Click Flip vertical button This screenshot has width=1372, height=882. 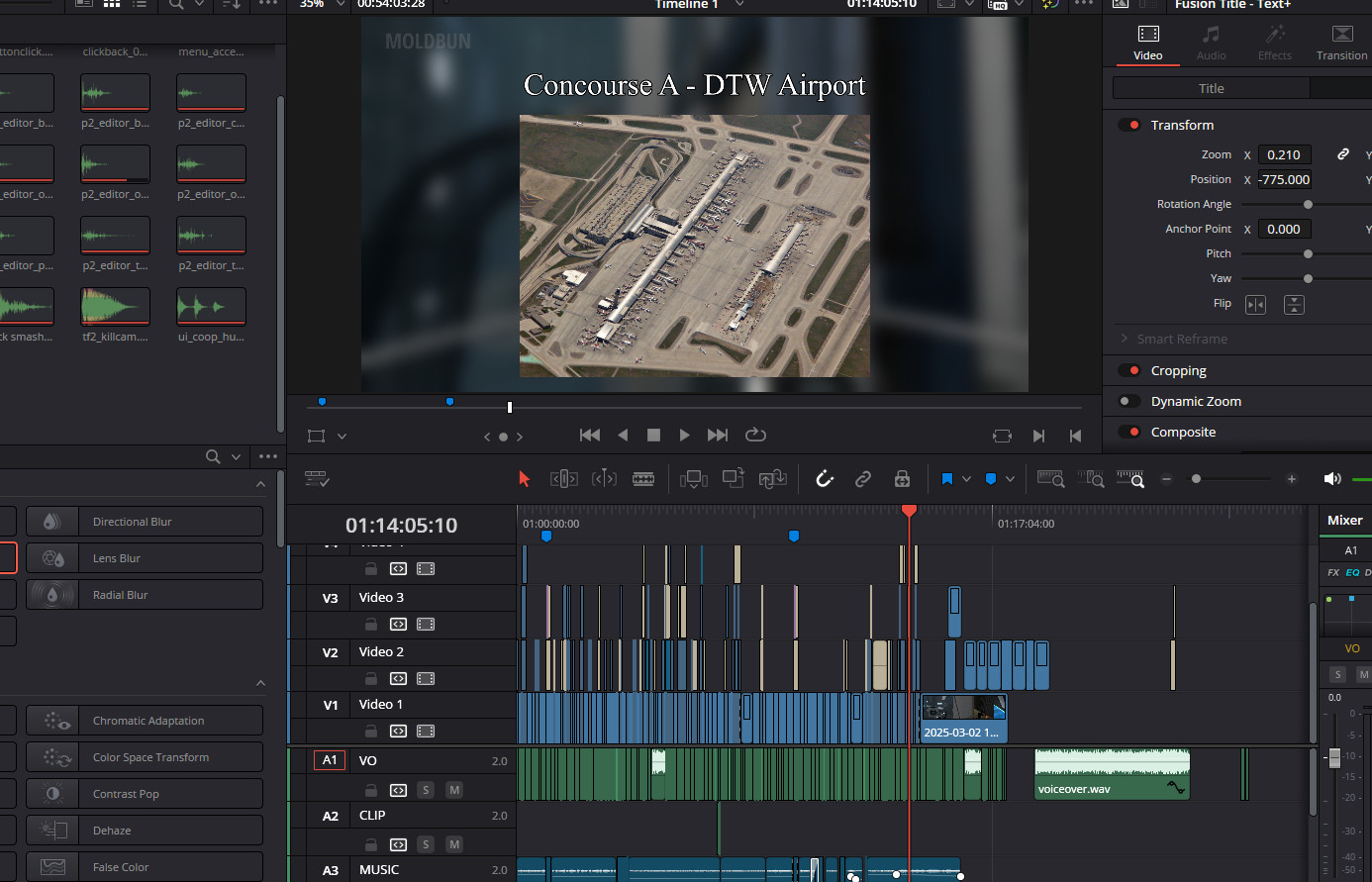point(1294,304)
